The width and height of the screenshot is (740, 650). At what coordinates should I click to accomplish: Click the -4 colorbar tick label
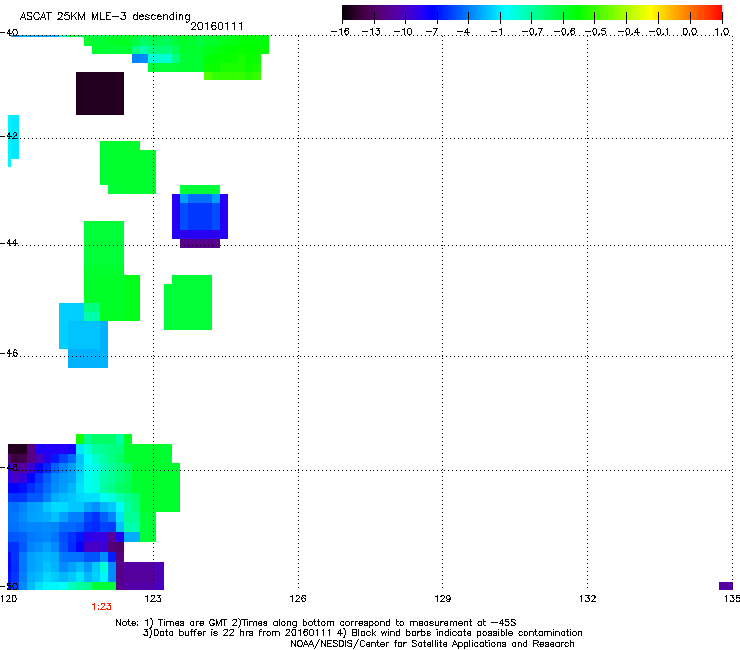coord(463,32)
